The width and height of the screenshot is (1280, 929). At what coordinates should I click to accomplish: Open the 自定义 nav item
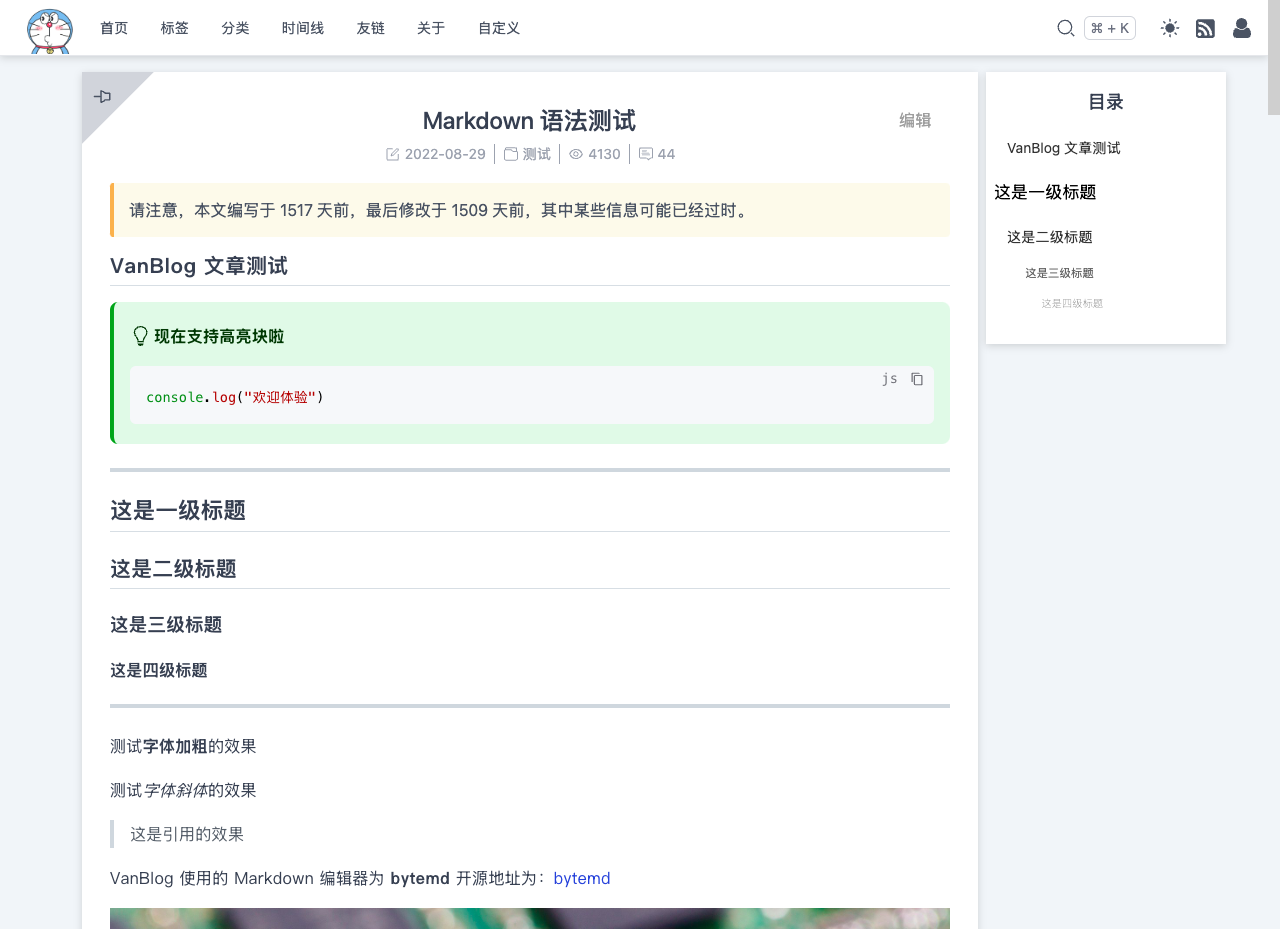(499, 28)
